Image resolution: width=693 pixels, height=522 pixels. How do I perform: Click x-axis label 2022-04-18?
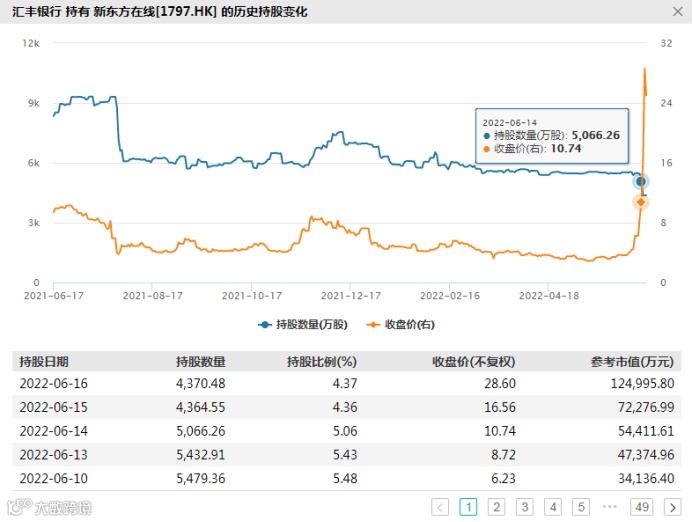coord(548,296)
